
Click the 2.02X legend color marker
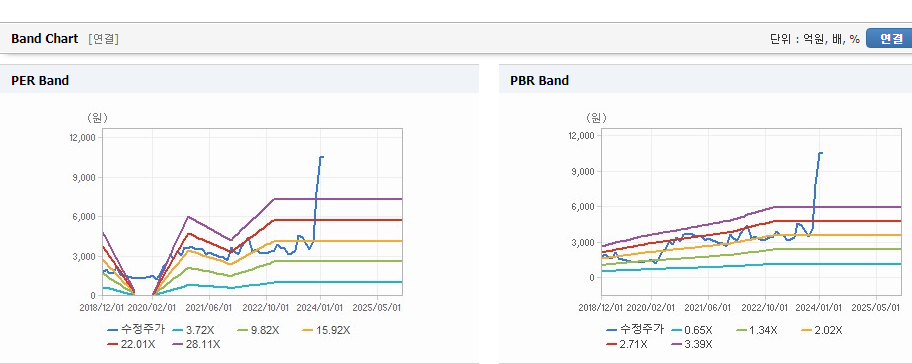pyautogui.click(x=806, y=330)
